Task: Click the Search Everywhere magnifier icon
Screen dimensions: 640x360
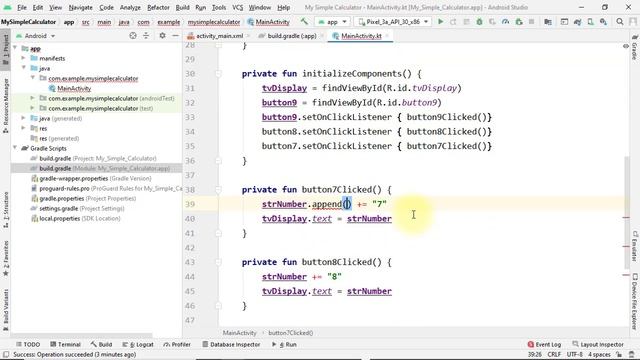Action: (620, 22)
